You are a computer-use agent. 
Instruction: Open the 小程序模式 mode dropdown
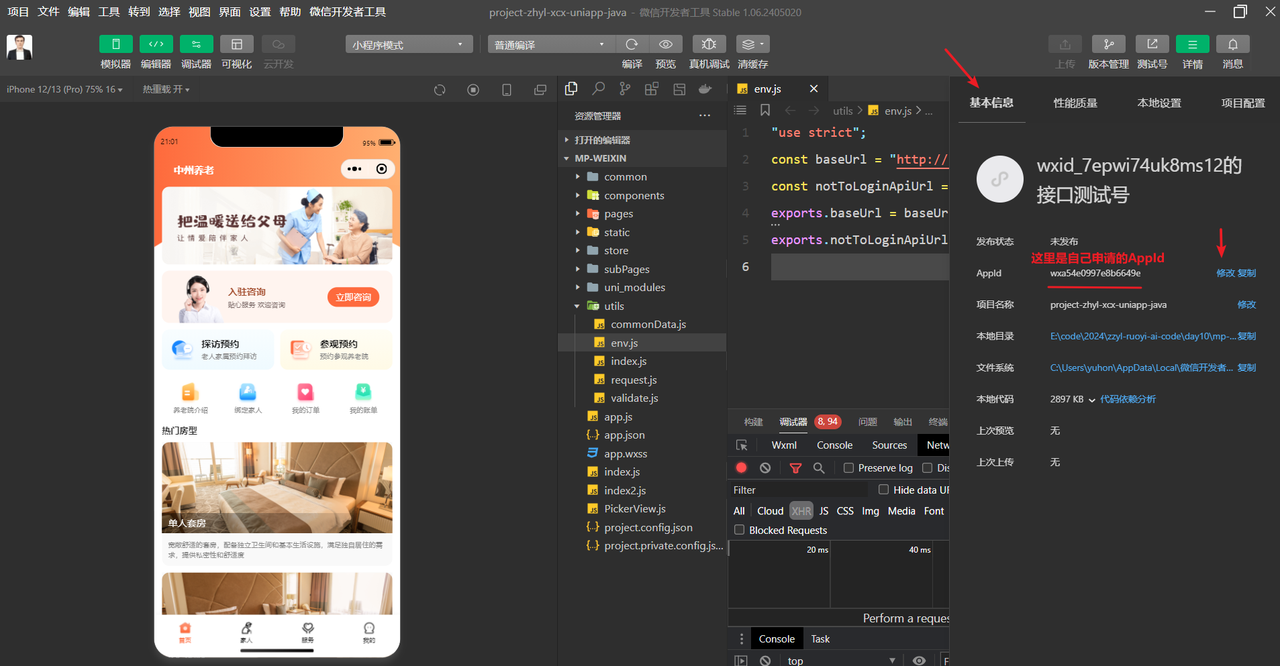tap(409, 44)
